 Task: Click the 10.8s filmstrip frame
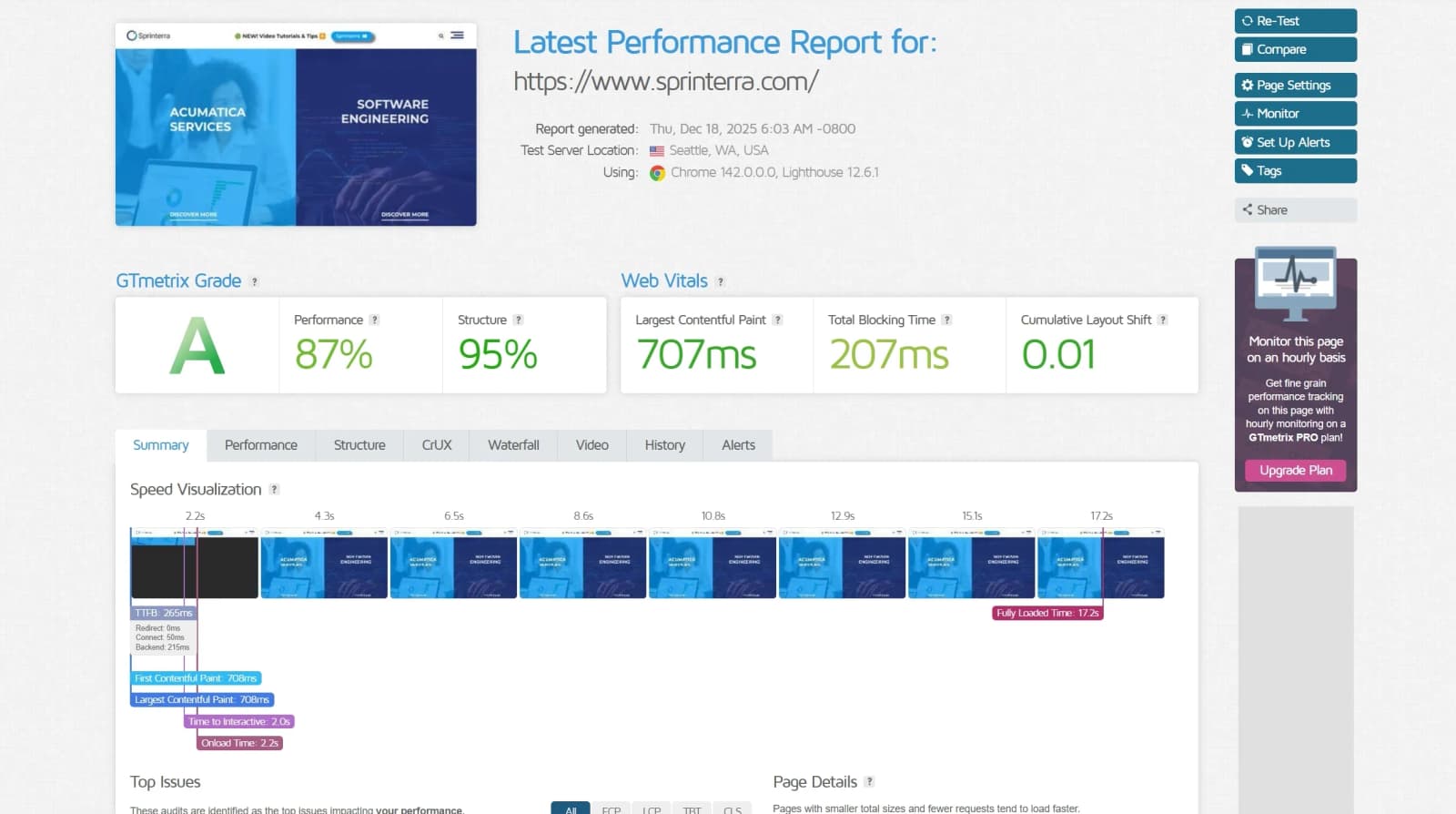tap(713, 563)
